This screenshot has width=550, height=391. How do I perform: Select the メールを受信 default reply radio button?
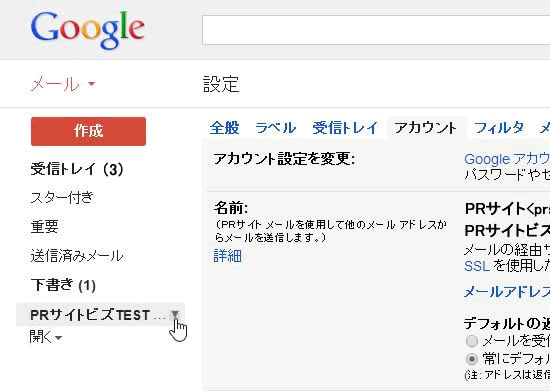(x=472, y=341)
